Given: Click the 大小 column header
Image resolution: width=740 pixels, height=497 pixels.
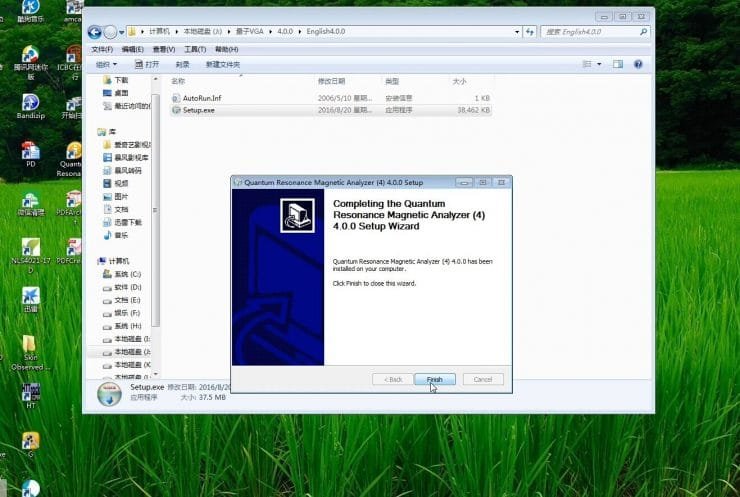Looking at the screenshot, I should (459, 81).
